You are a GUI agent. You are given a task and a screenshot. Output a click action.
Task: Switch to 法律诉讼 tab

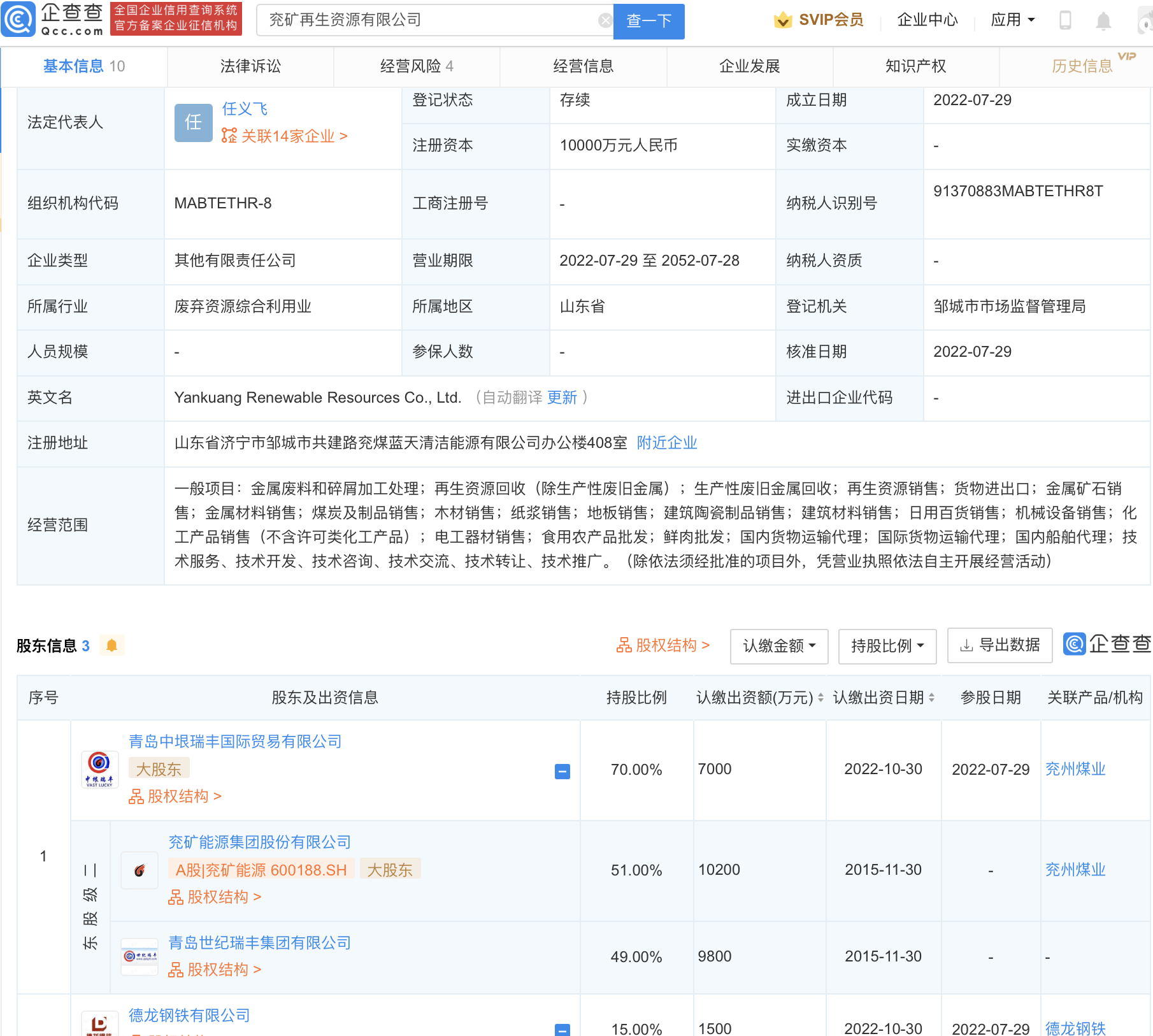point(250,66)
